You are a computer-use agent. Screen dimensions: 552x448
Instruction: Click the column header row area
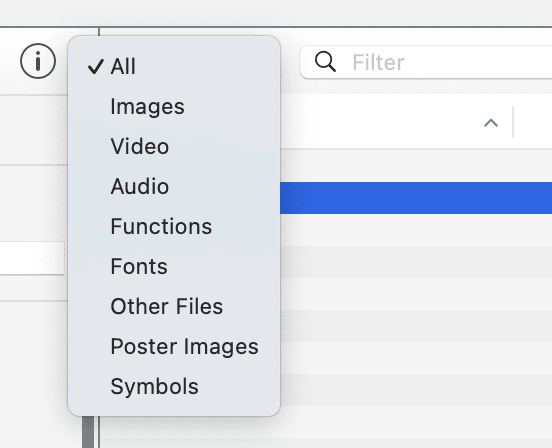416,122
